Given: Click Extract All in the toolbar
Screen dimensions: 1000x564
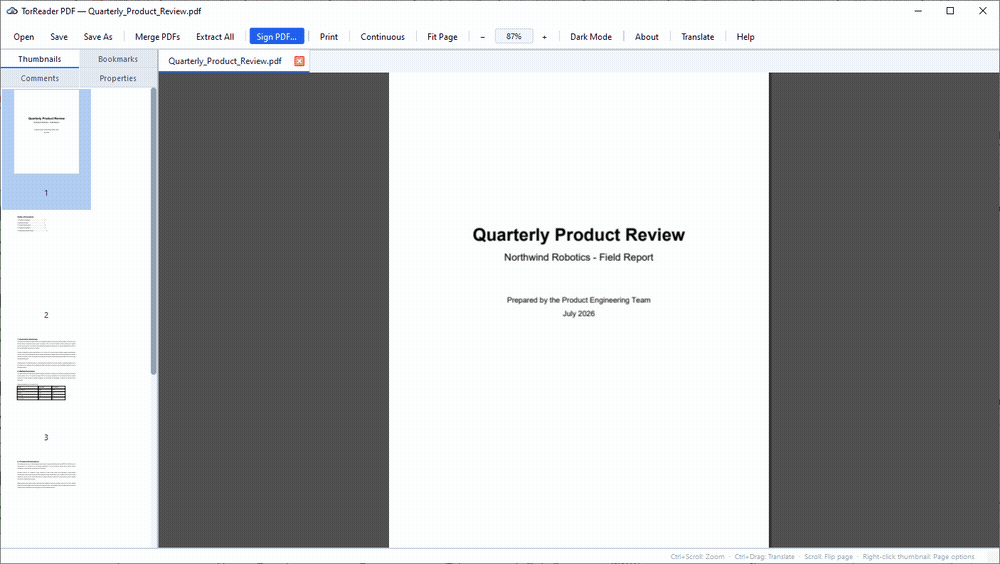Looking at the screenshot, I should coord(215,37).
